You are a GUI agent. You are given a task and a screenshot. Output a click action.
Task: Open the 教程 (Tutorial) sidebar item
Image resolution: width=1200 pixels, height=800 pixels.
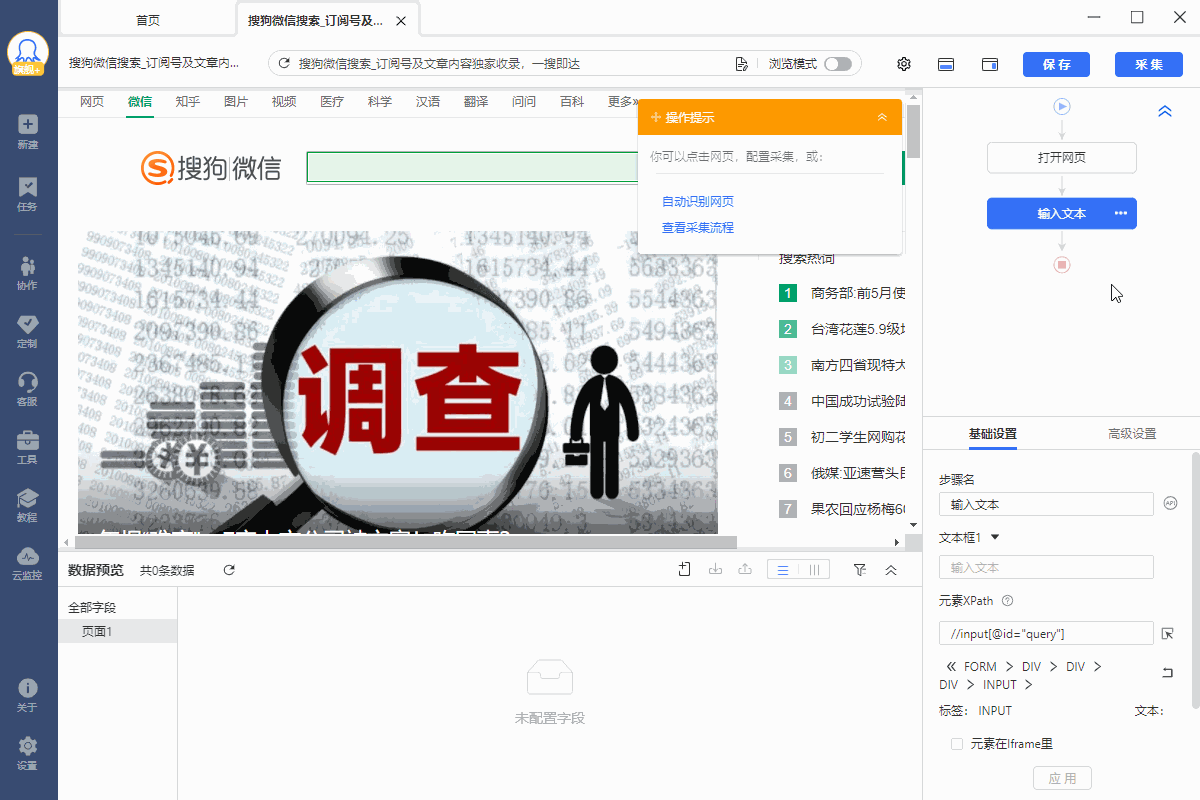[x=28, y=505]
